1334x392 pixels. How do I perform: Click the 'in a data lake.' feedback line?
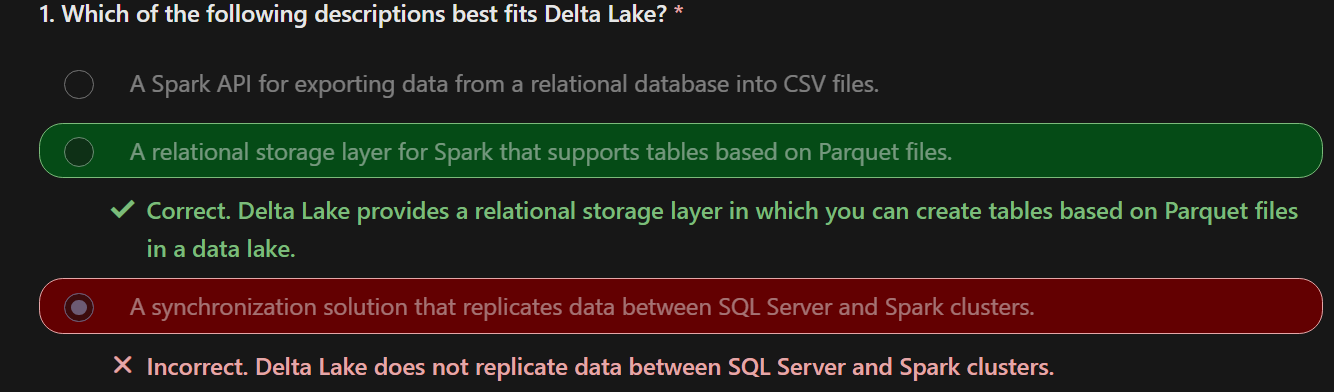tap(221, 249)
